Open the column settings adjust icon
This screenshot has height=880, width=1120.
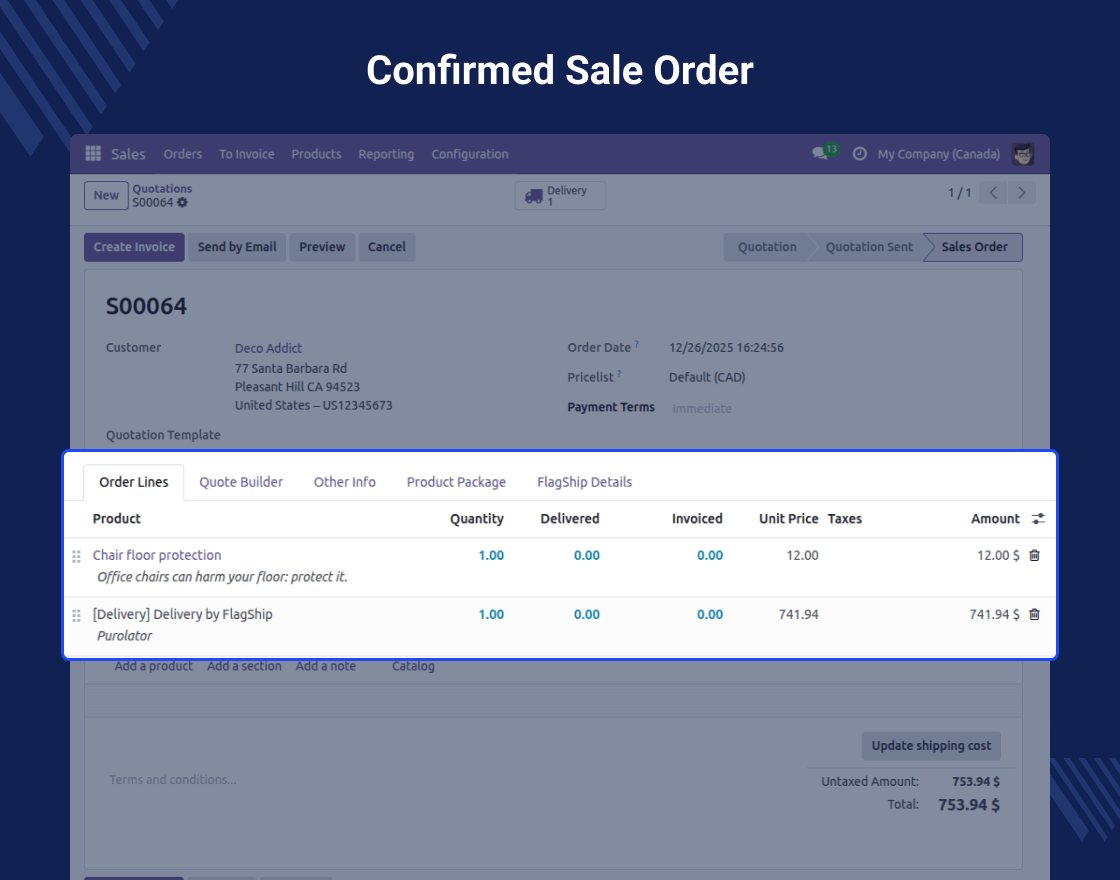coord(1038,519)
